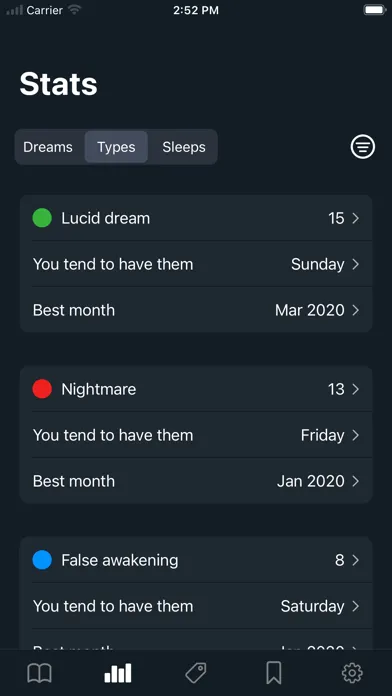Tap the green Lucid dream color dot
Viewport: 392px width, 696px height.
click(42, 218)
